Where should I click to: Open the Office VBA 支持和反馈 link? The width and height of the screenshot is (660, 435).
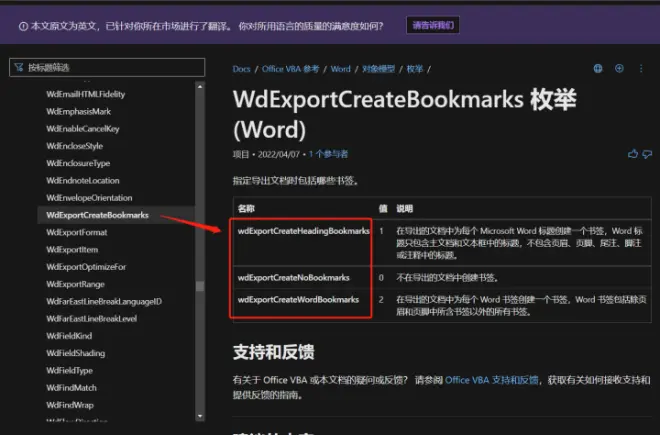click(x=492, y=380)
